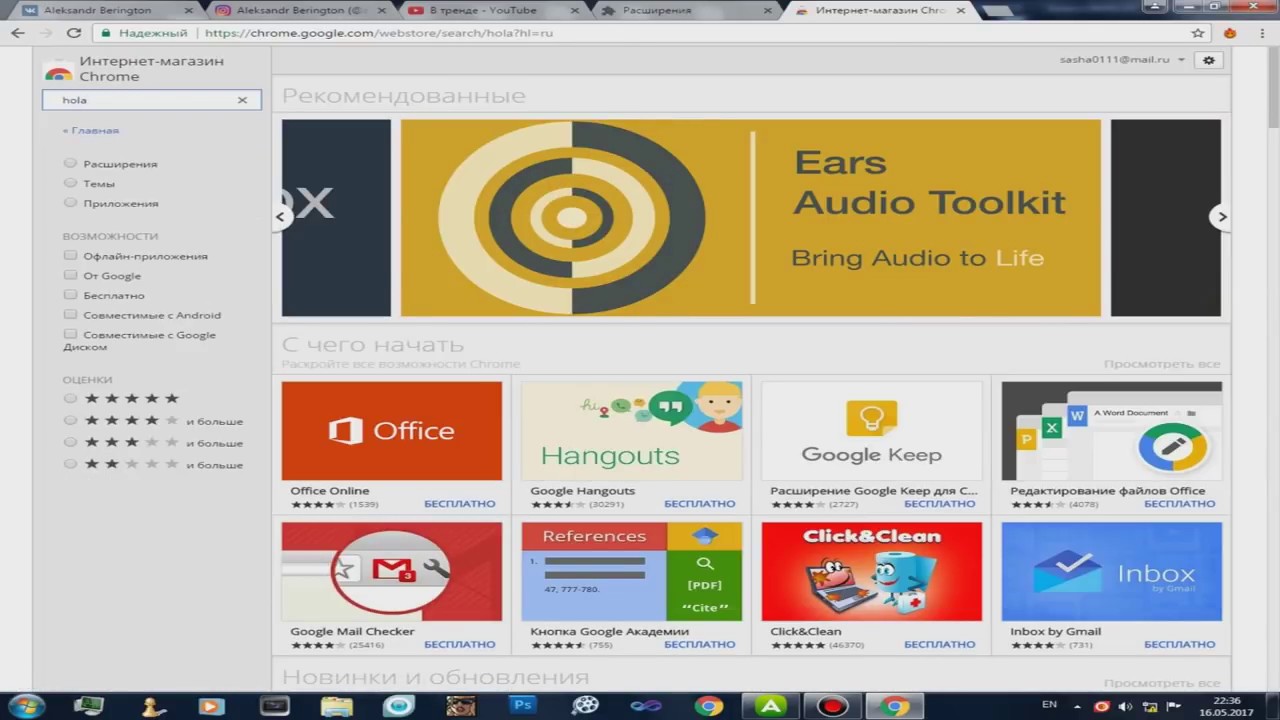The image size is (1280, 720).
Task: Click БЕСПЛАТНО under Office Online
Action: 460,504
